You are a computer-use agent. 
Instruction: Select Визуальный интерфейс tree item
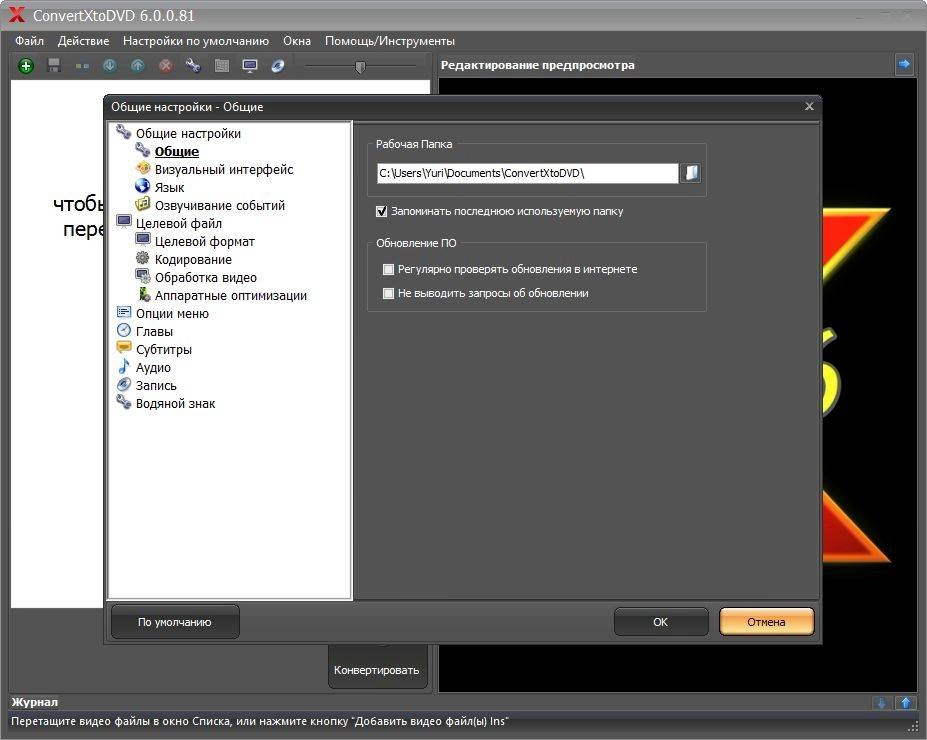tap(224, 170)
